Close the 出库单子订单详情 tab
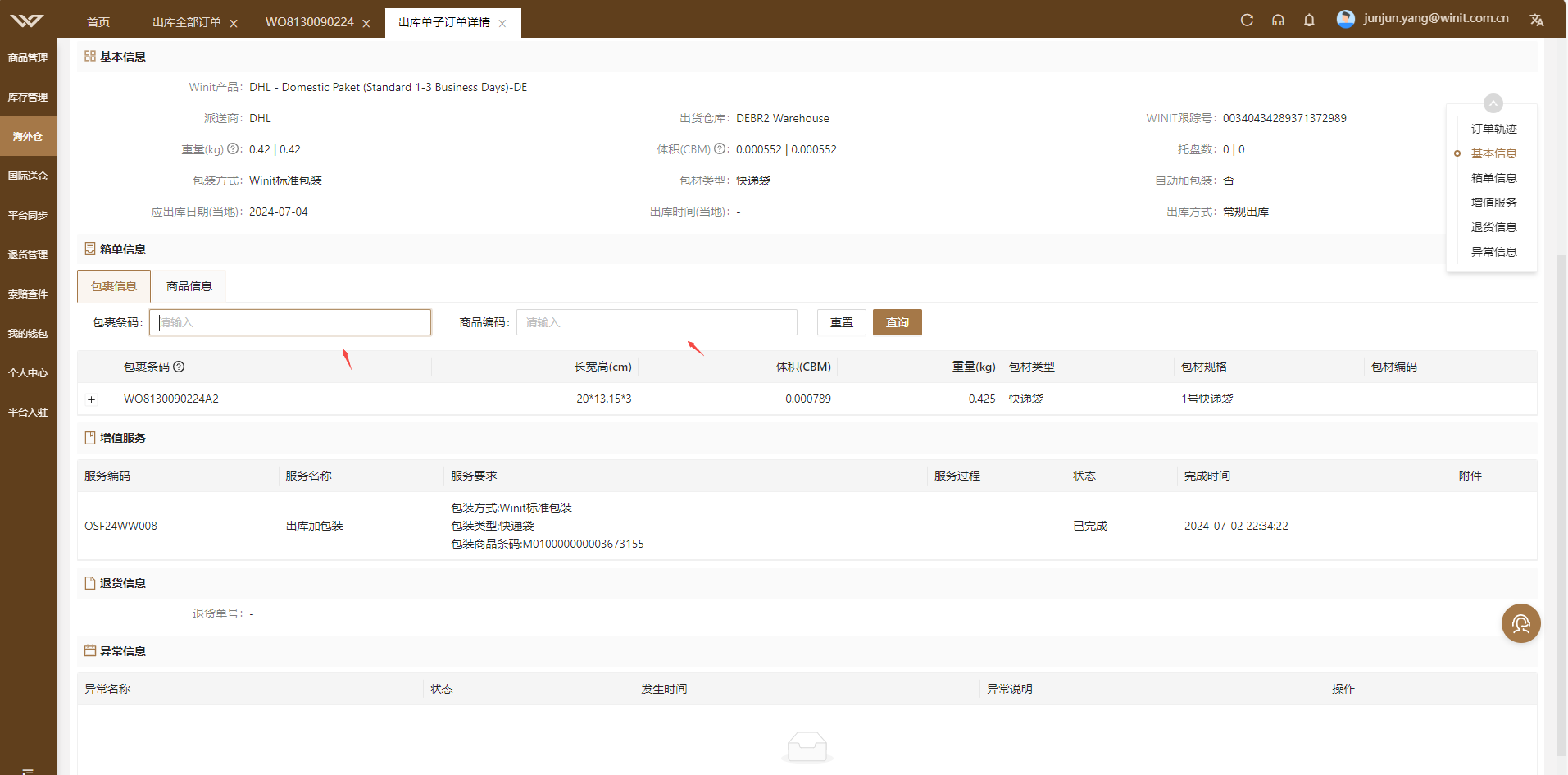Image resolution: width=1568 pixels, height=775 pixels. (502, 23)
